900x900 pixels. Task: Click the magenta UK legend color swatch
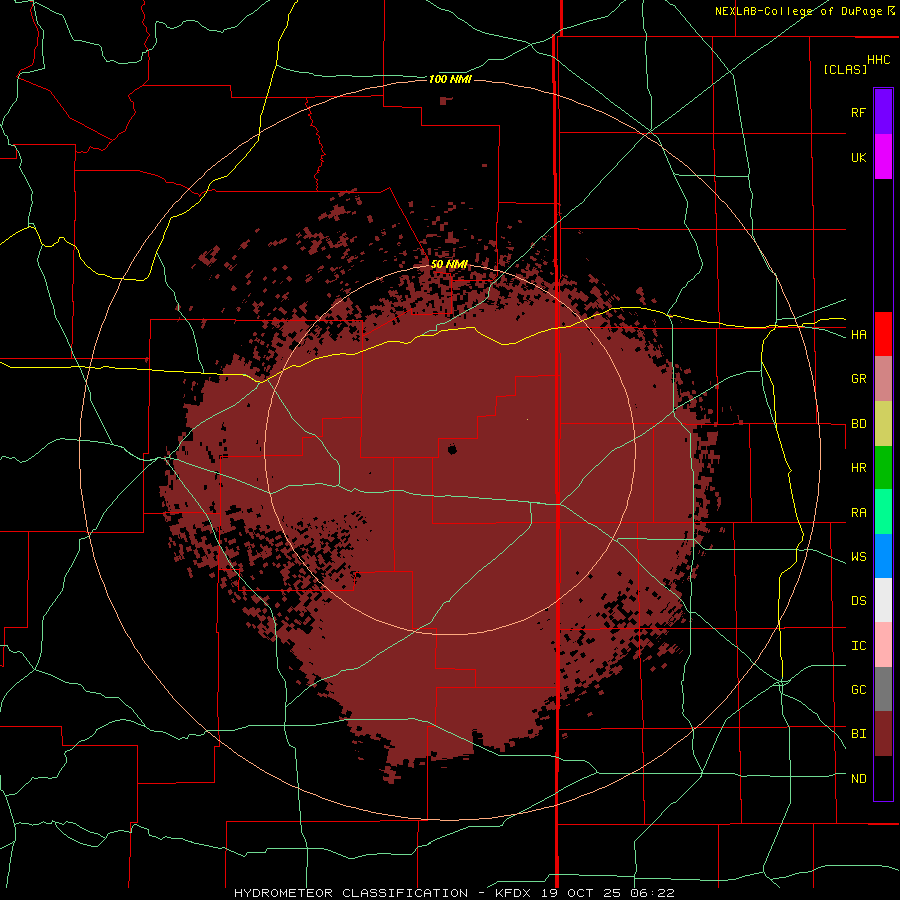(883, 157)
